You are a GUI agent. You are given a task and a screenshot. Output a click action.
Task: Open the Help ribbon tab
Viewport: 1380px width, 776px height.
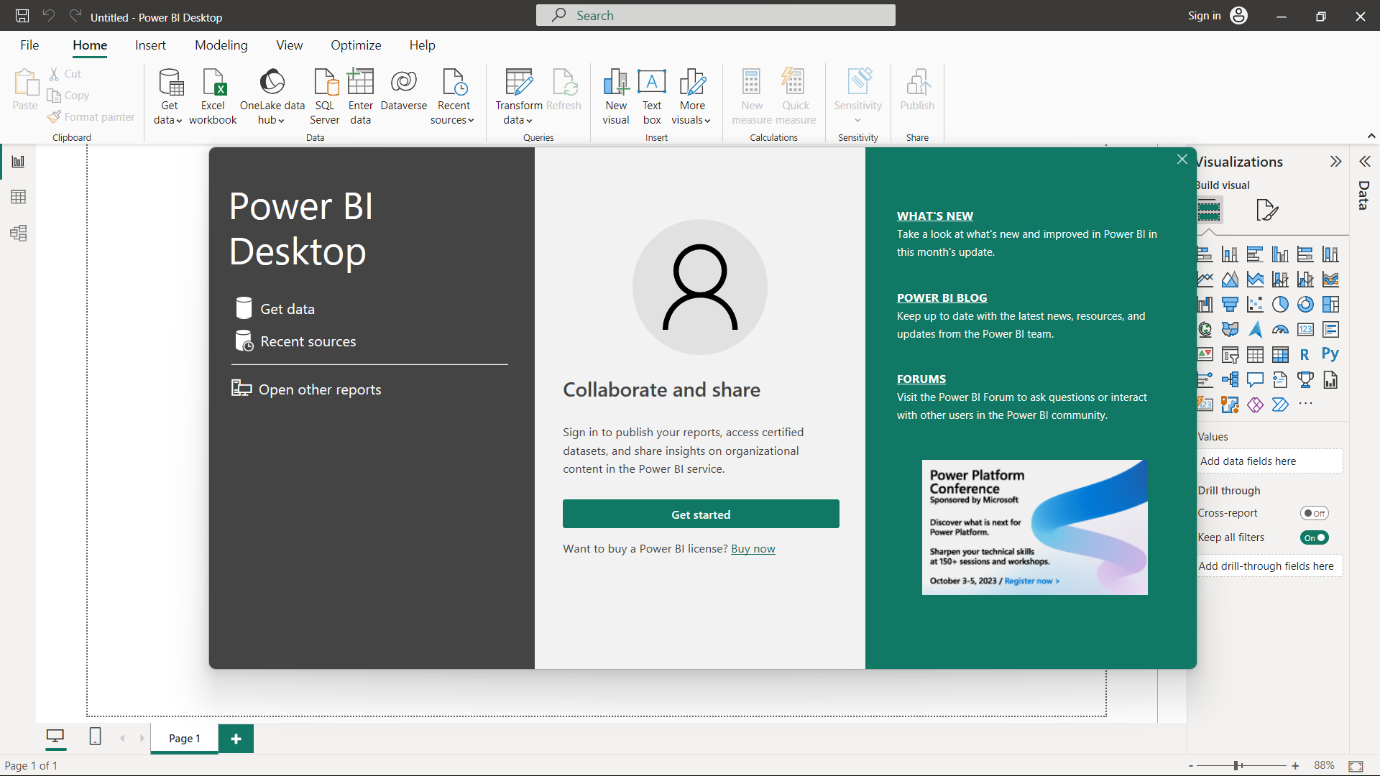[x=422, y=45]
